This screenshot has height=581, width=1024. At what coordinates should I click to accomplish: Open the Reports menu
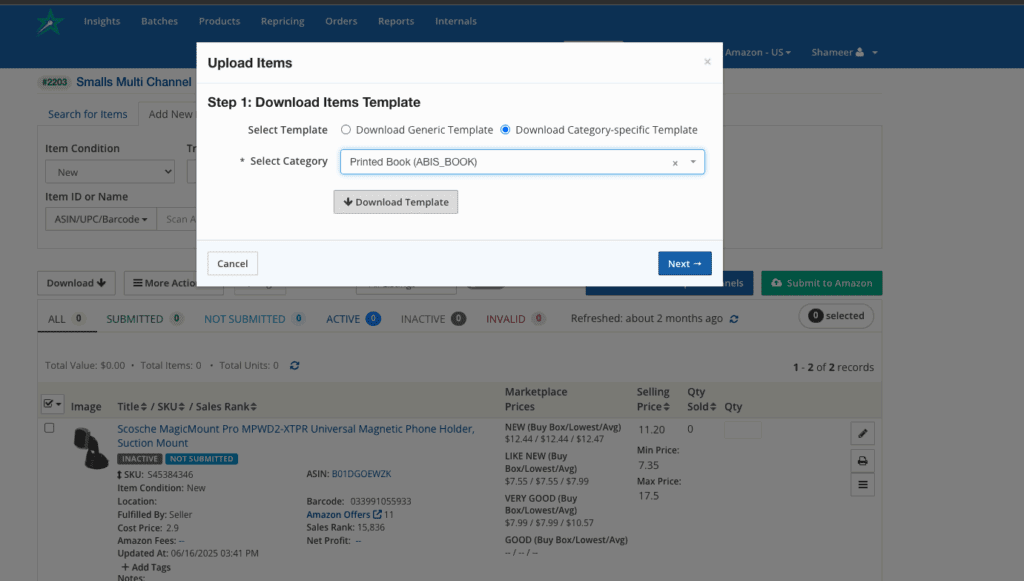click(396, 21)
